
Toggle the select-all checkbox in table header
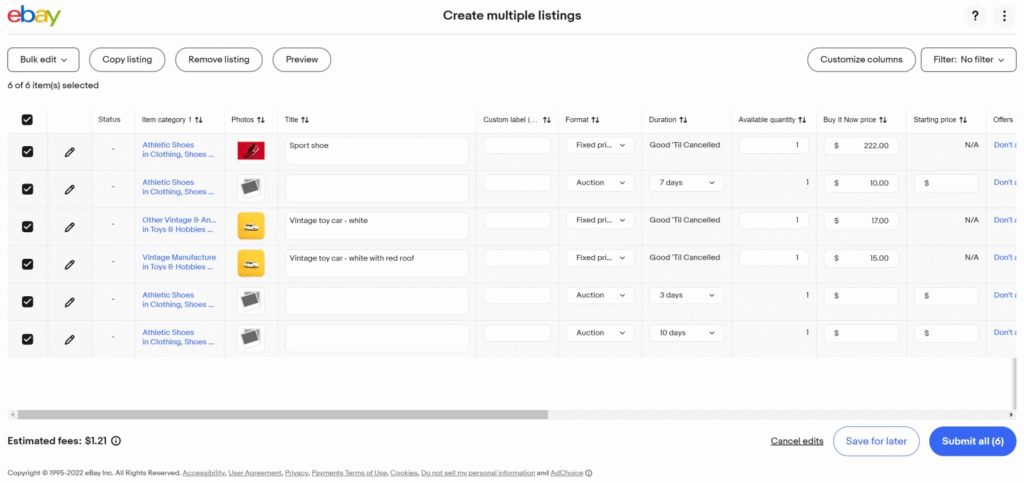point(27,119)
